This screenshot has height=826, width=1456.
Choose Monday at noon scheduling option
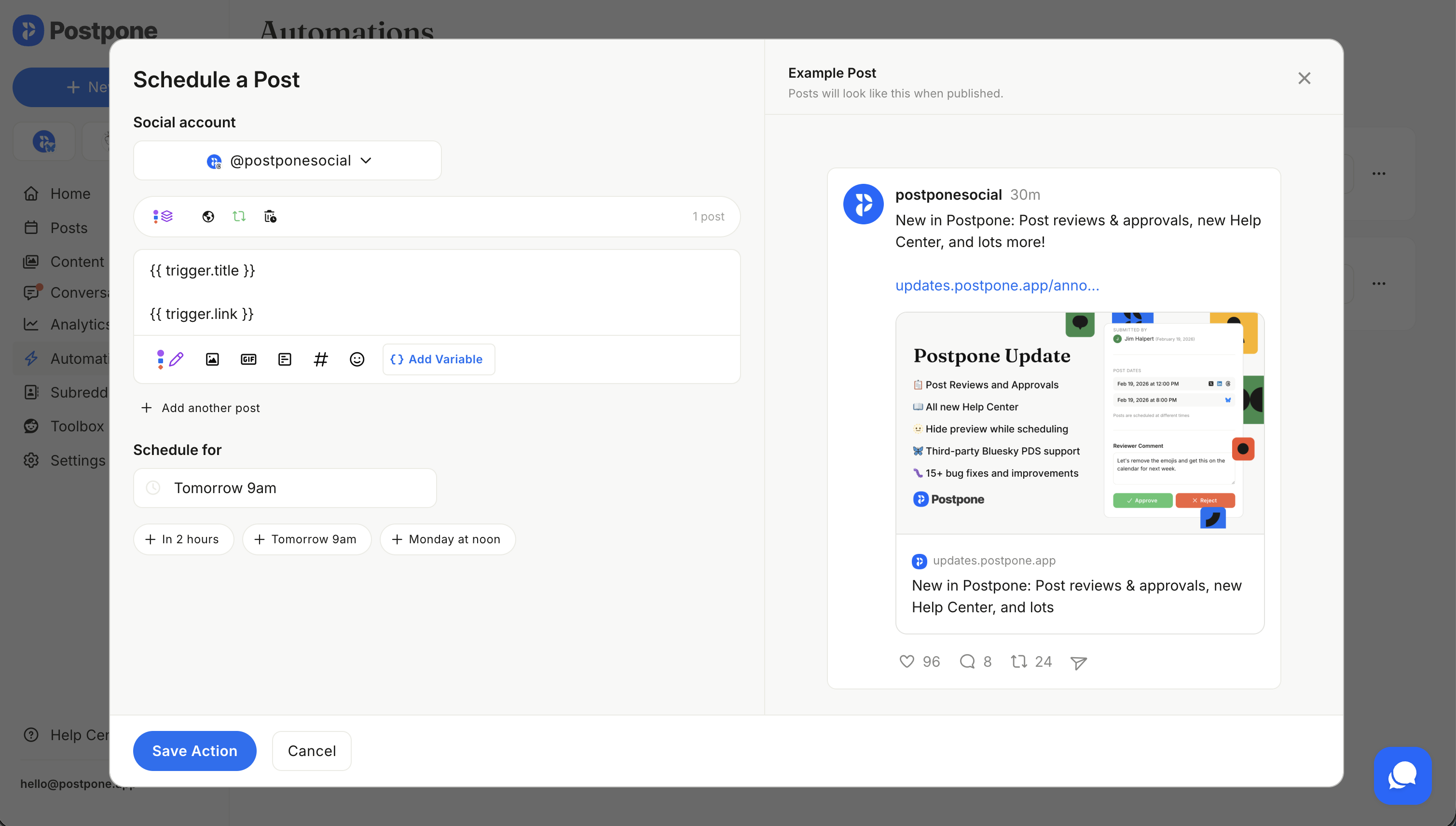(448, 539)
